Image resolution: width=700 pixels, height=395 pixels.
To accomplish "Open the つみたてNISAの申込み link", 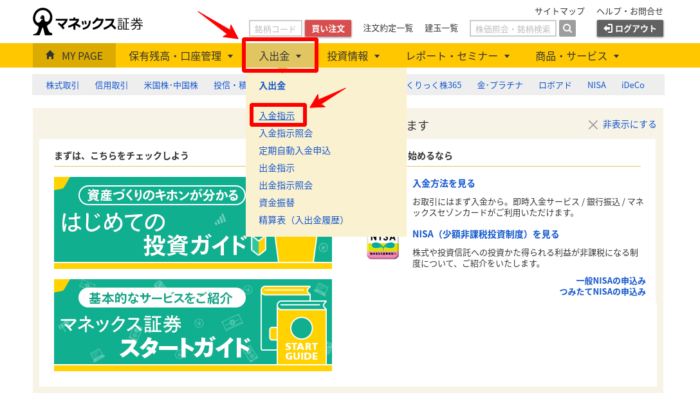I will pyautogui.click(x=603, y=292).
